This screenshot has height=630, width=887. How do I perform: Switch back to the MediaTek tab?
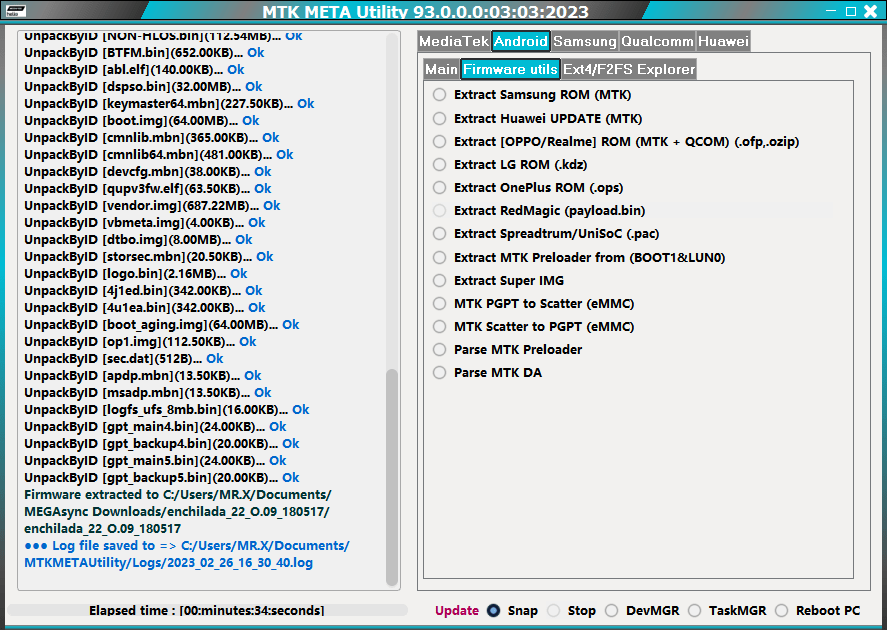click(454, 41)
